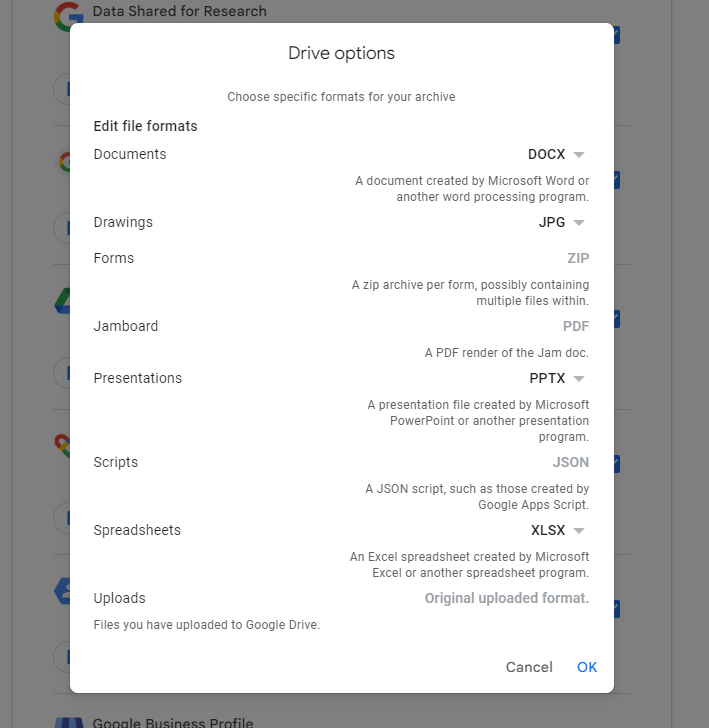Expand the Spreadsheets XLSX format dropdown
The width and height of the screenshot is (709, 728).
click(558, 531)
